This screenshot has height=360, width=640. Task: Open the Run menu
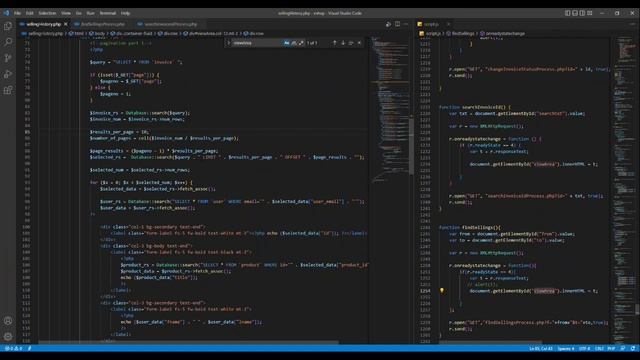point(91,13)
